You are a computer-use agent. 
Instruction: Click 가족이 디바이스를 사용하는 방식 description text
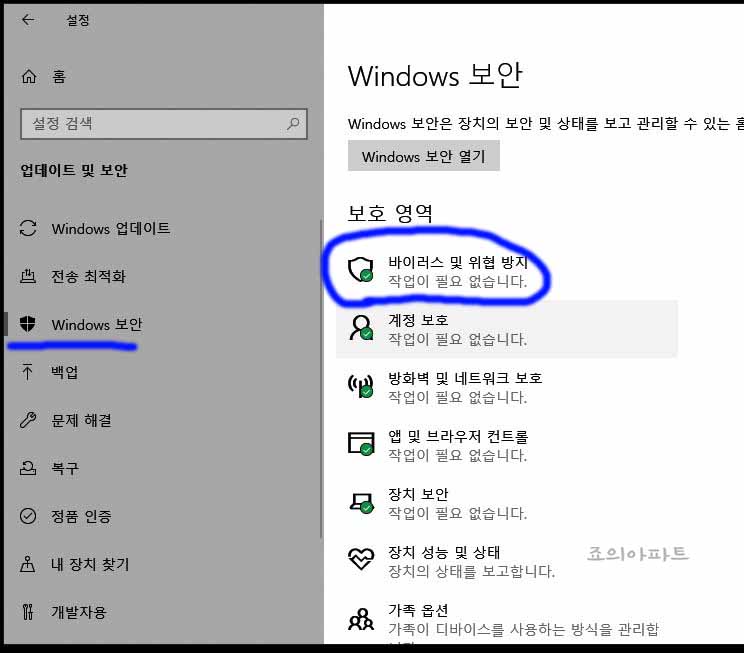523,629
